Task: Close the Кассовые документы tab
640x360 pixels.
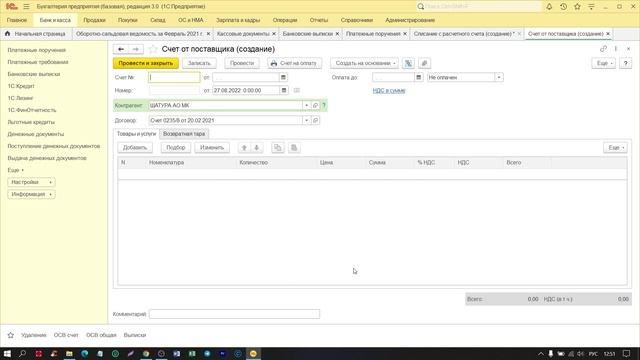Action: (274, 33)
